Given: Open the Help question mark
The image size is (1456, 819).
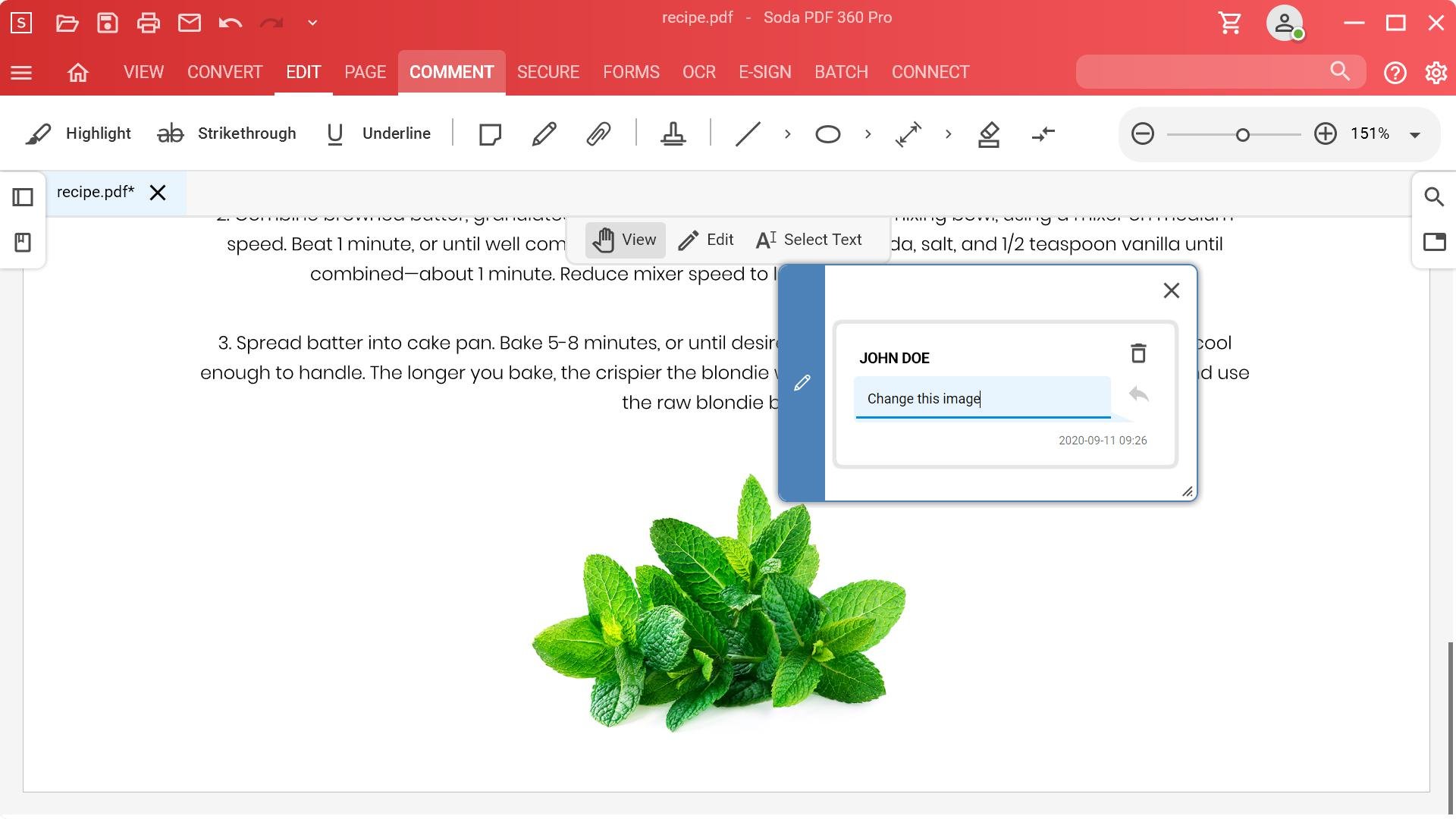Looking at the screenshot, I should coord(1395,73).
